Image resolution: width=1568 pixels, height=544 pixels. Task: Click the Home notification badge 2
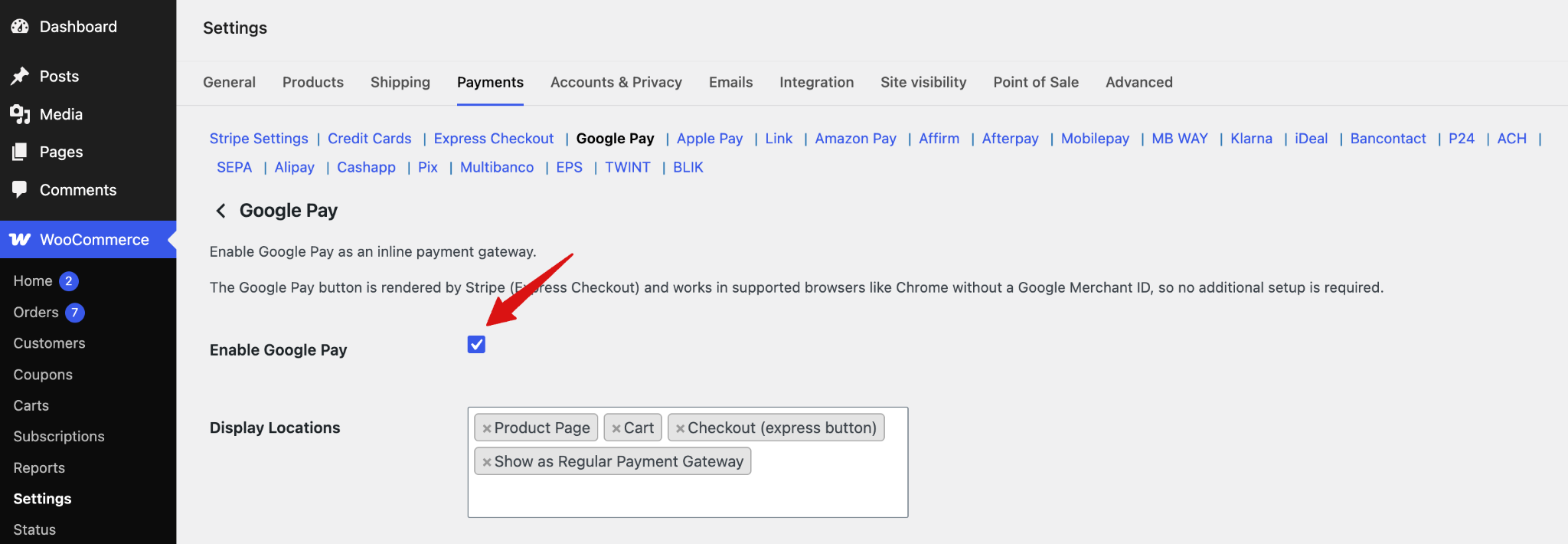click(x=69, y=281)
